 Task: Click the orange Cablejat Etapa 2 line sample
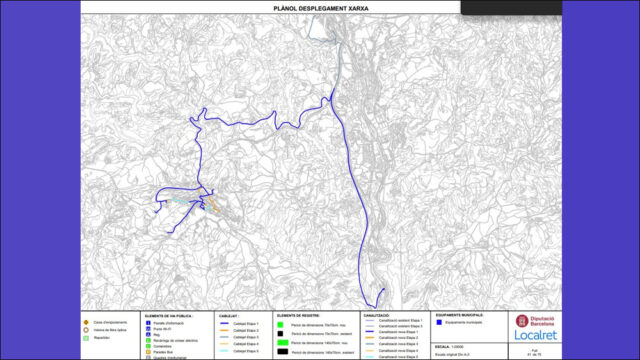tap(224, 330)
